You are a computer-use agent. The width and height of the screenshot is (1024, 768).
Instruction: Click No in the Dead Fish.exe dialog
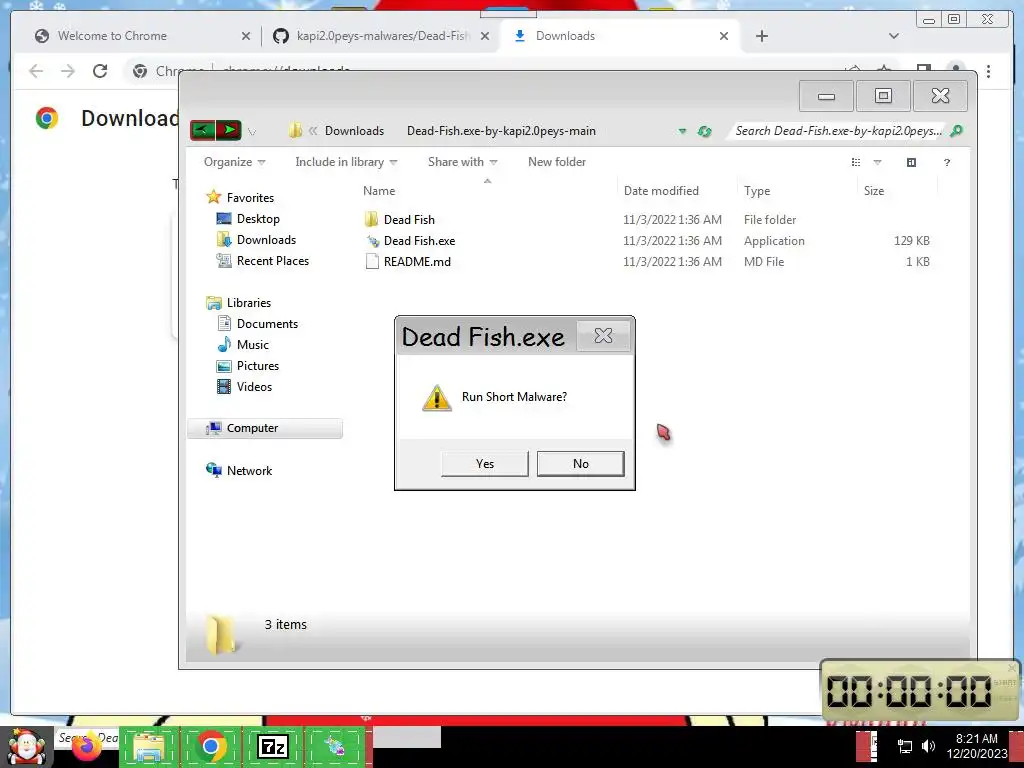581,463
